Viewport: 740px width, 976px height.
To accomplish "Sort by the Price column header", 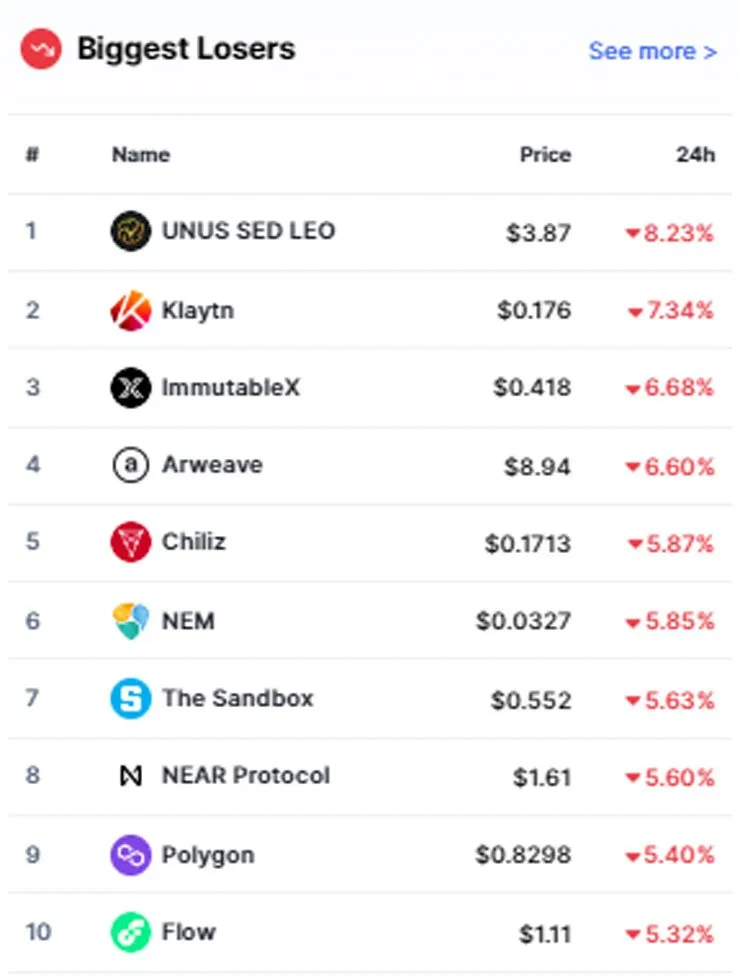I will [545, 154].
